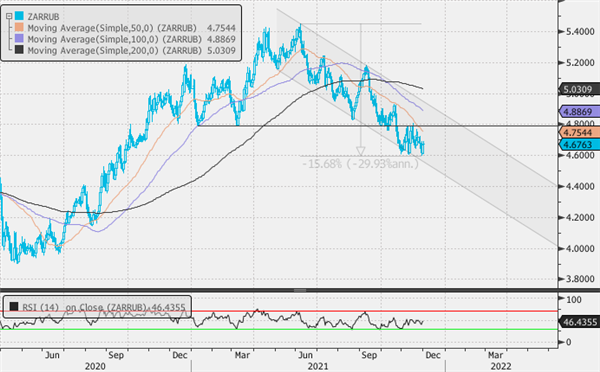The image size is (600, 372).
Task: Click the Jun 2020 month label
Action: click(x=52, y=355)
